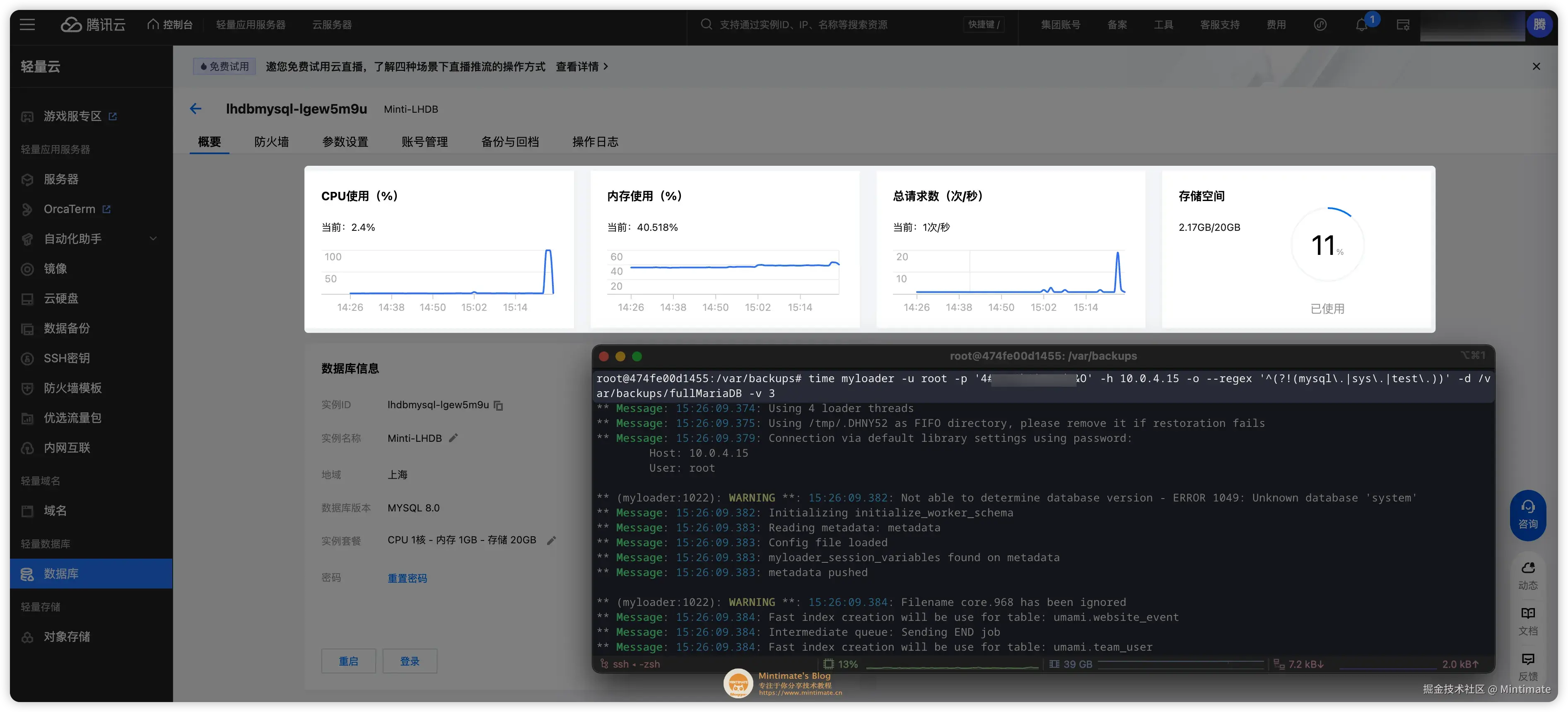Click the 登录 button

(x=410, y=661)
